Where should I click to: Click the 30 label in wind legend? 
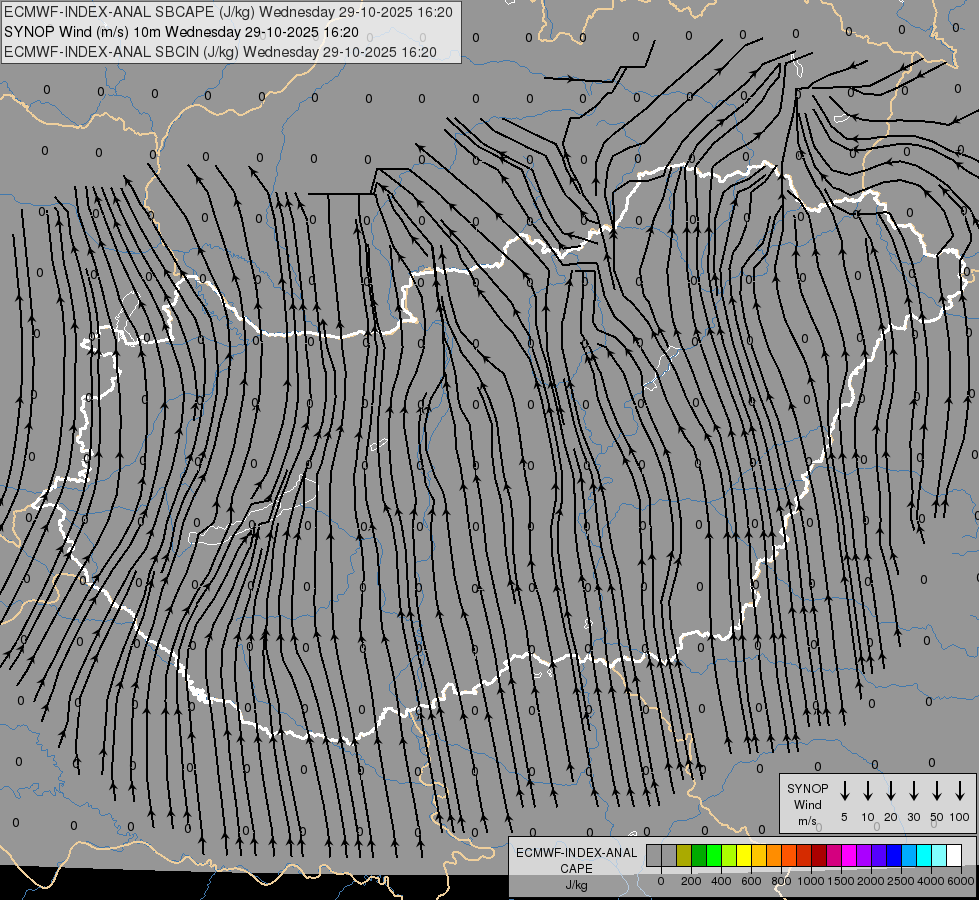913,817
